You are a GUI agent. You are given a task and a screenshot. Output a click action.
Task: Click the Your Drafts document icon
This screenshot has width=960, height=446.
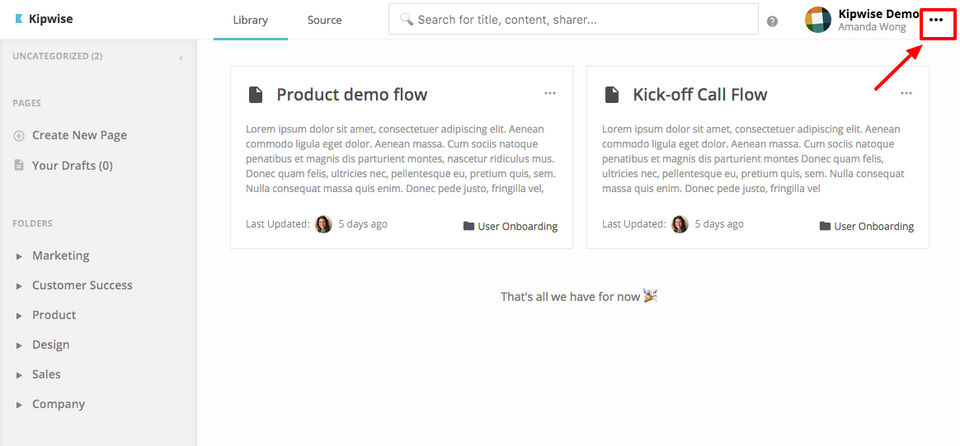19,165
